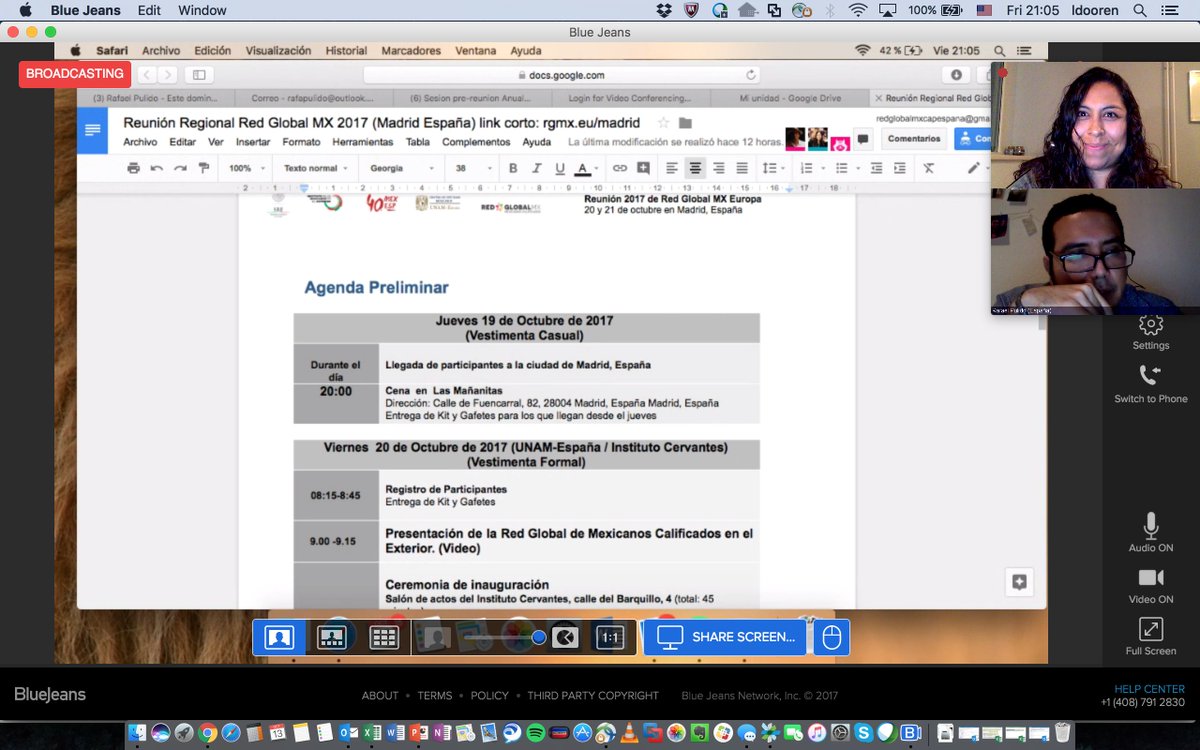
Task: Toggle italic in shared Docs toolbar
Action: tap(536, 168)
